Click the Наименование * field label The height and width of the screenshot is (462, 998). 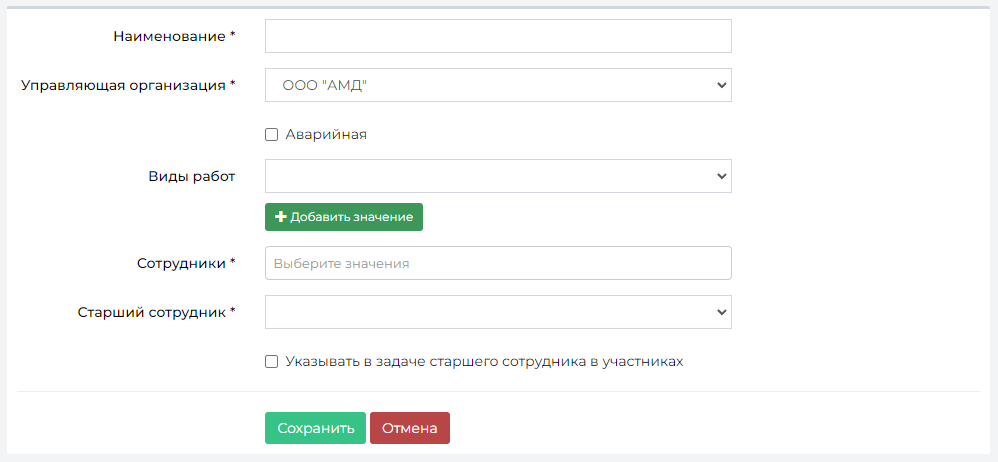pos(174,36)
